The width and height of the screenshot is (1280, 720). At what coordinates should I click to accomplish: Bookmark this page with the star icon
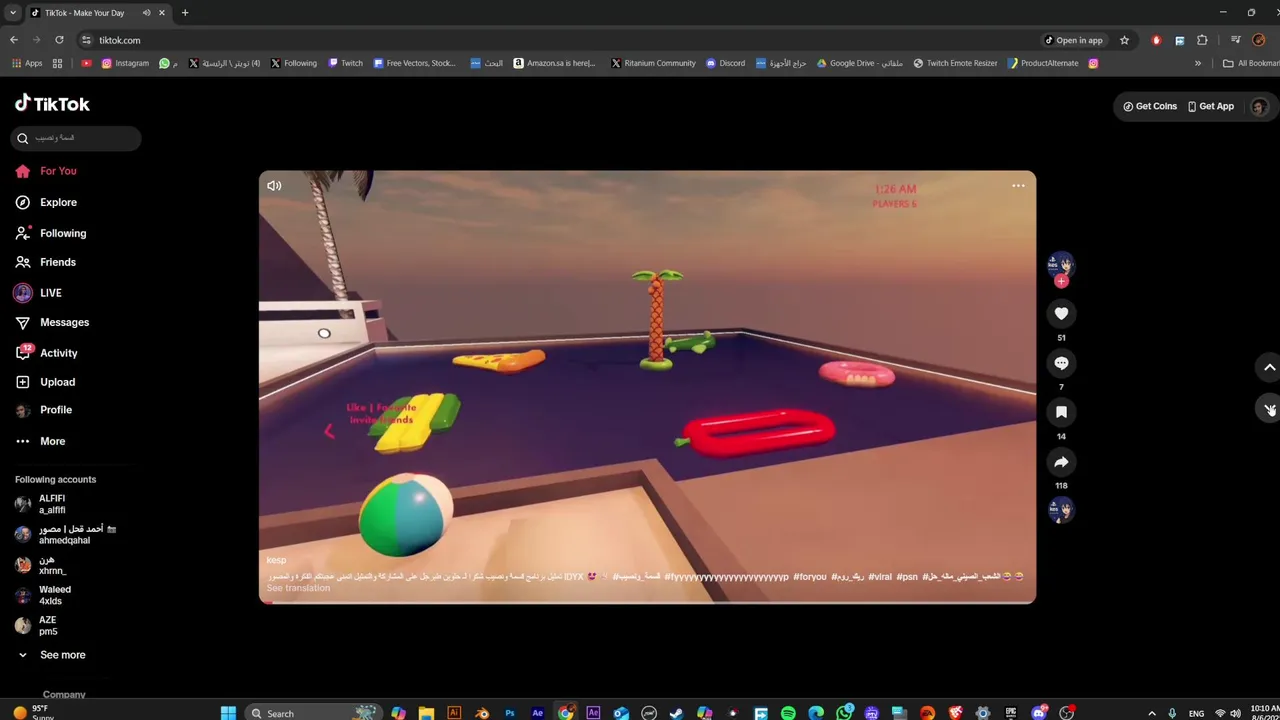coord(1124,40)
